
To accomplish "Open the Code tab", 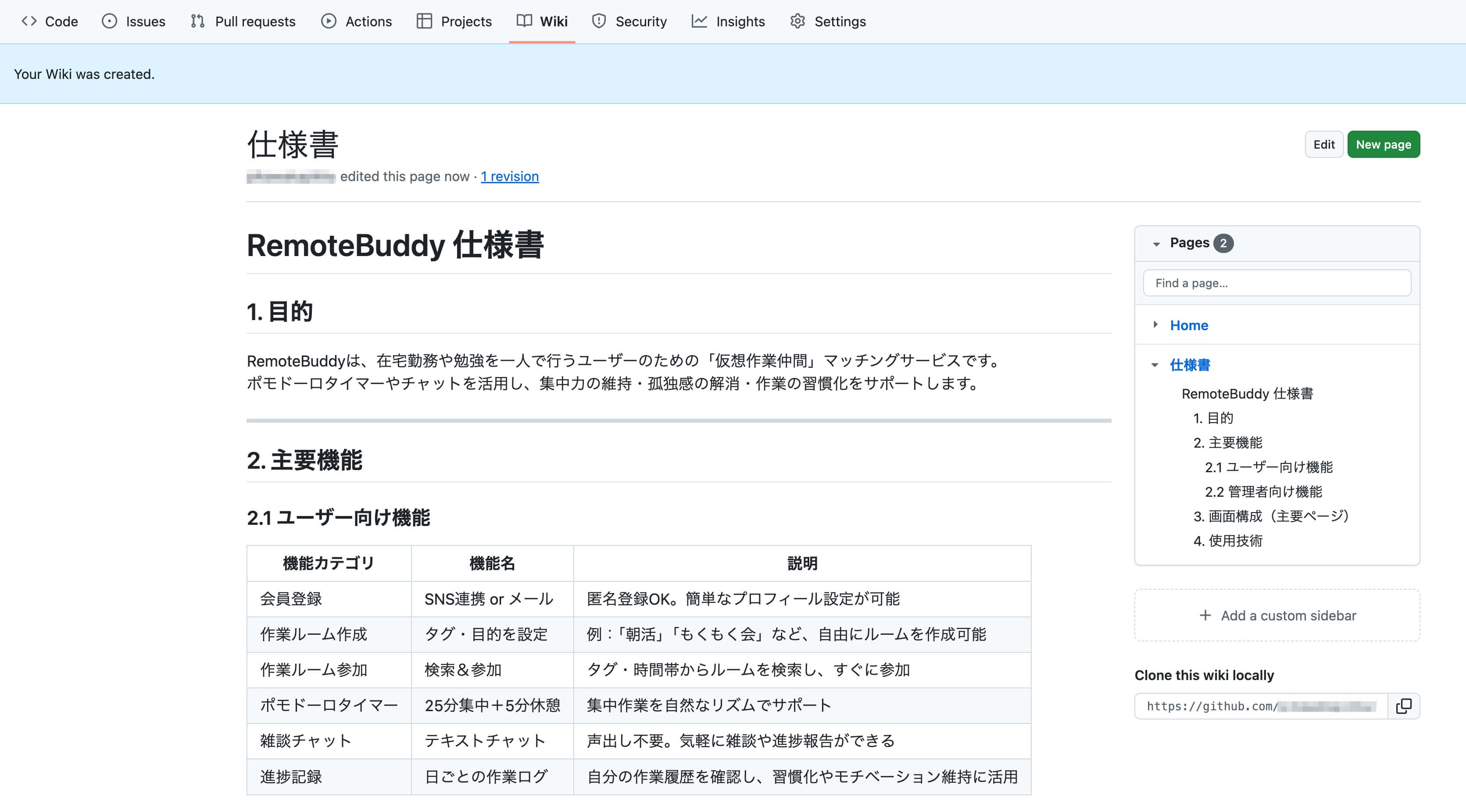I will (50, 21).
